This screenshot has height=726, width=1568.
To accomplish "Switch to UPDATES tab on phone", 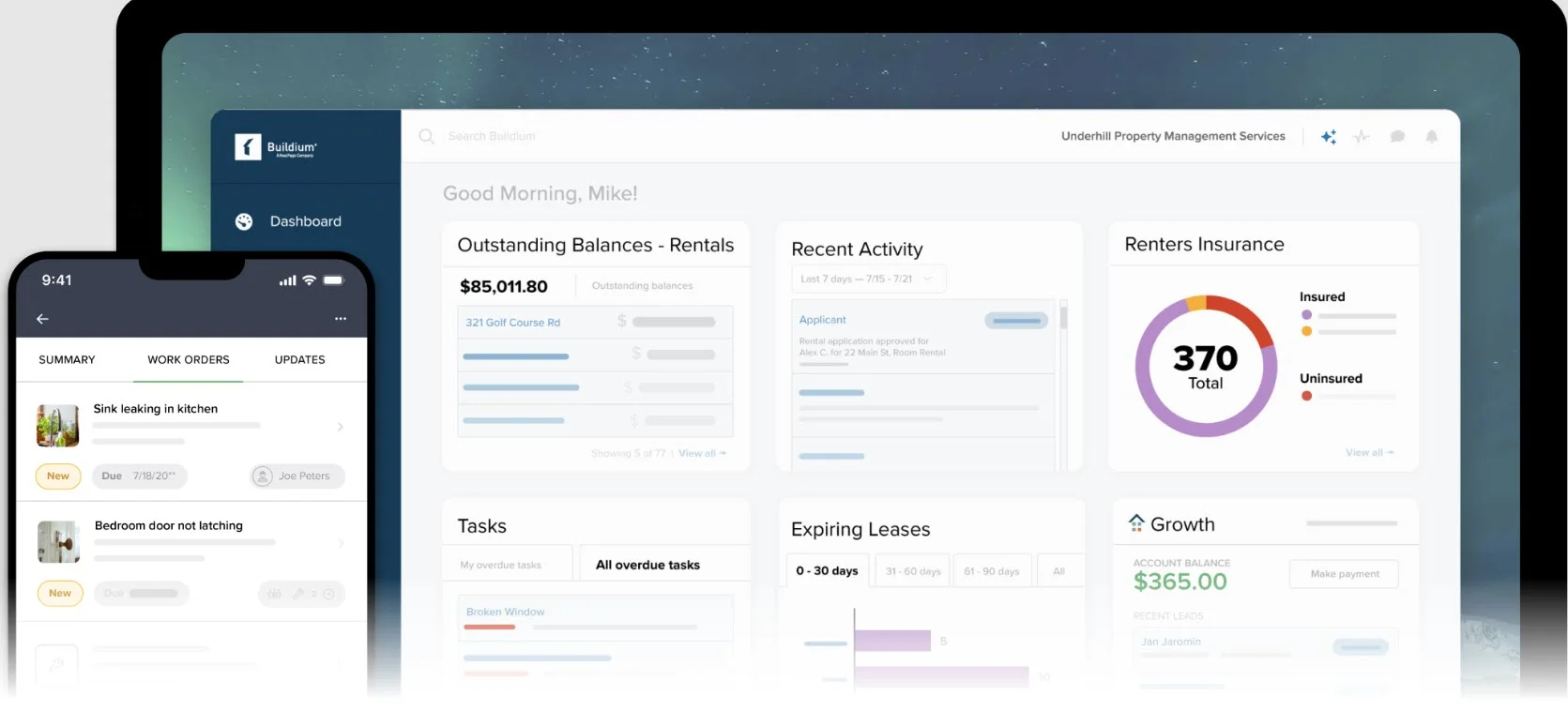I will point(300,359).
